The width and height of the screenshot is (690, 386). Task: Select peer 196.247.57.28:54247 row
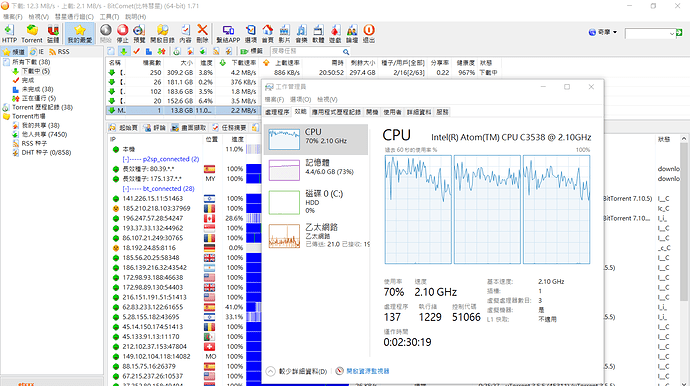[185, 218]
